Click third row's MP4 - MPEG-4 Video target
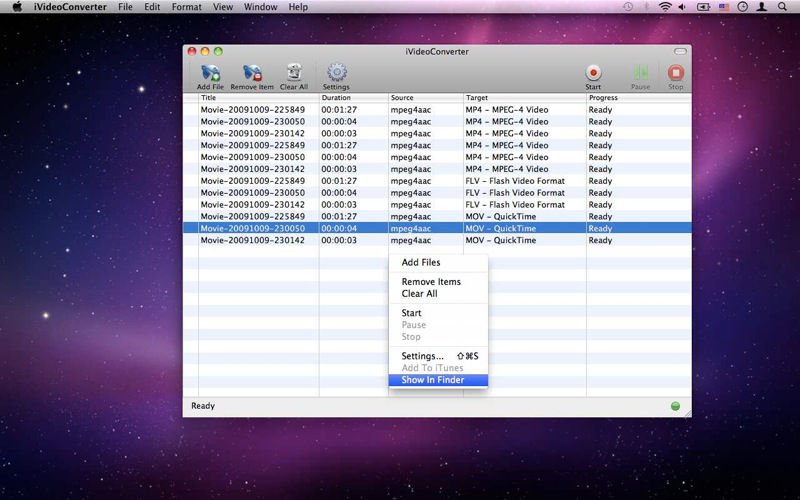Viewport: 800px width, 500px height. pos(507,133)
